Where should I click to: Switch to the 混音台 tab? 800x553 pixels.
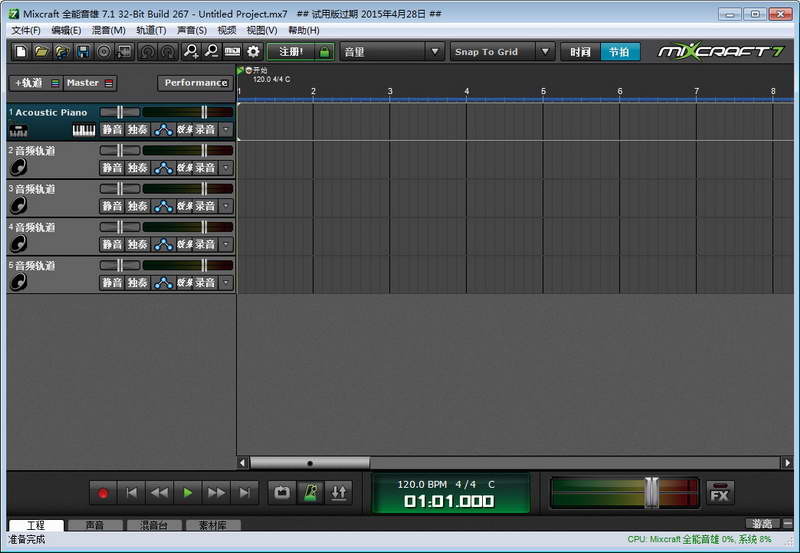[x=154, y=525]
